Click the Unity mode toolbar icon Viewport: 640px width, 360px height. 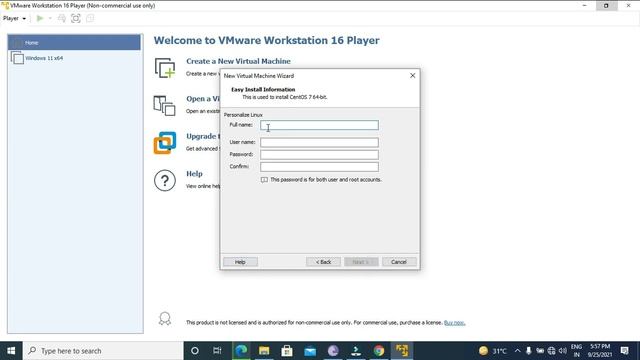[90, 18]
